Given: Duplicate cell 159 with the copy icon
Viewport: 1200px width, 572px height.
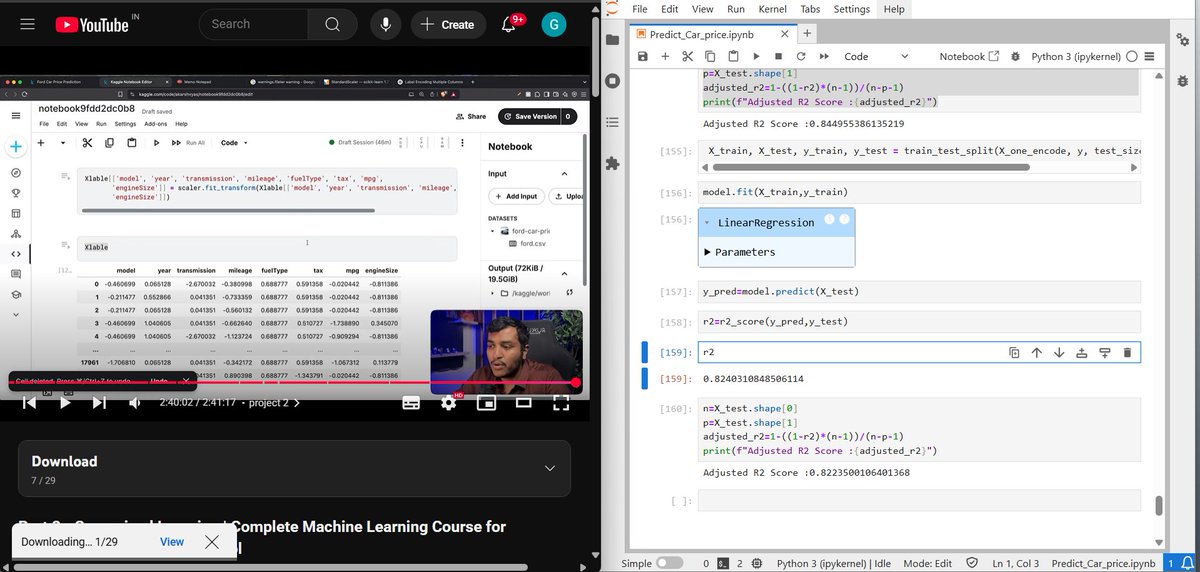Looking at the screenshot, I should pyautogui.click(x=1014, y=352).
